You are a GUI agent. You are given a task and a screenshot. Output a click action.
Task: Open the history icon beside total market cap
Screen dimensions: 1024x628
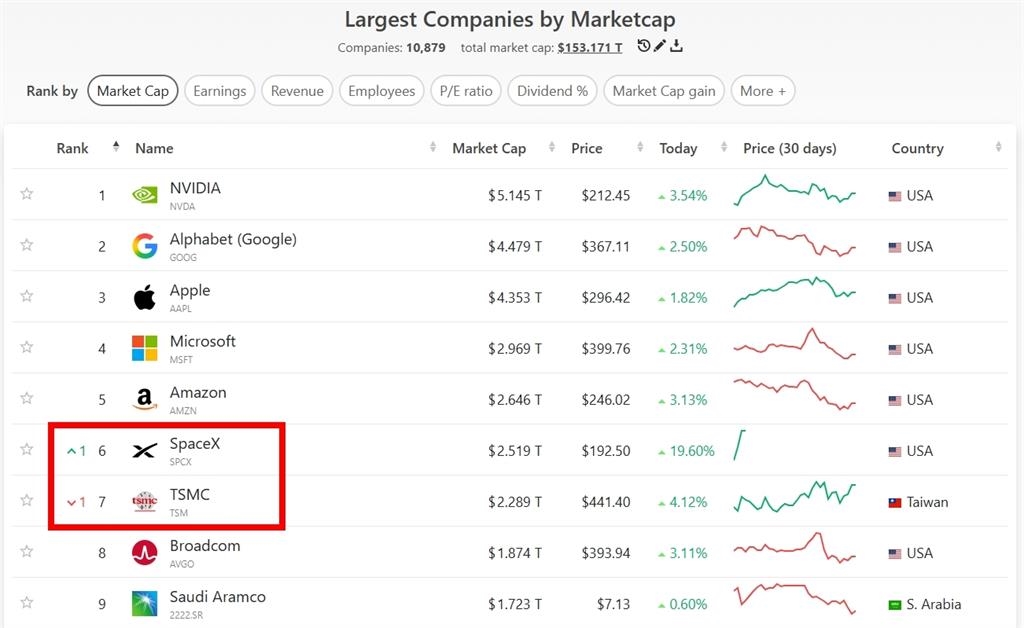point(643,46)
